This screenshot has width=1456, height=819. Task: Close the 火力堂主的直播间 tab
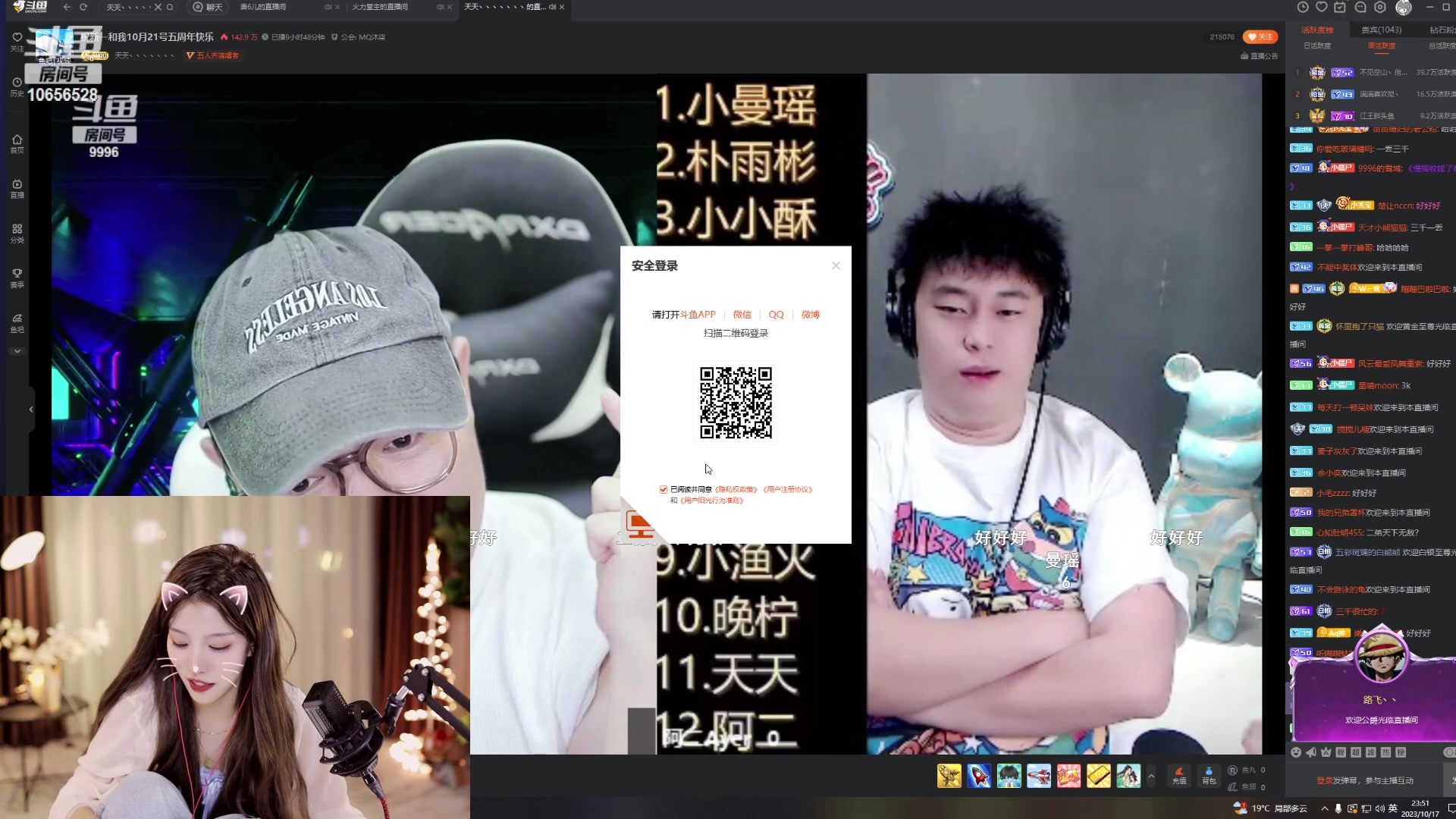click(x=450, y=7)
